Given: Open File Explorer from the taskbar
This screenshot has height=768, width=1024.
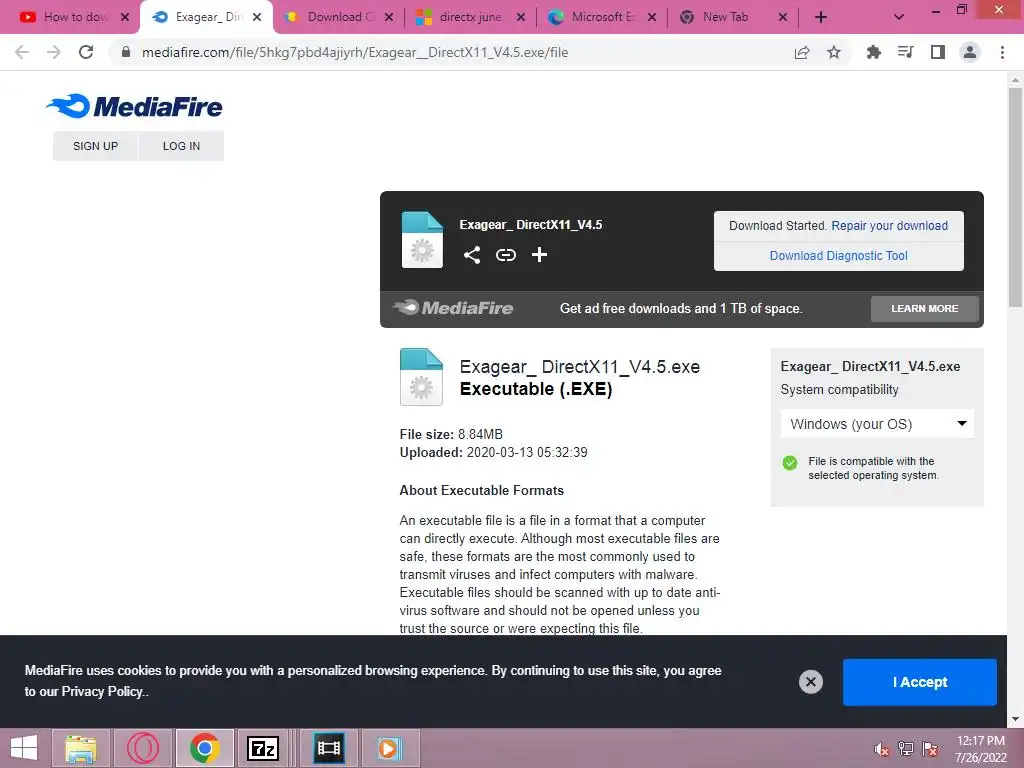Looking at the screenshot, I should [x=81, y=748].
